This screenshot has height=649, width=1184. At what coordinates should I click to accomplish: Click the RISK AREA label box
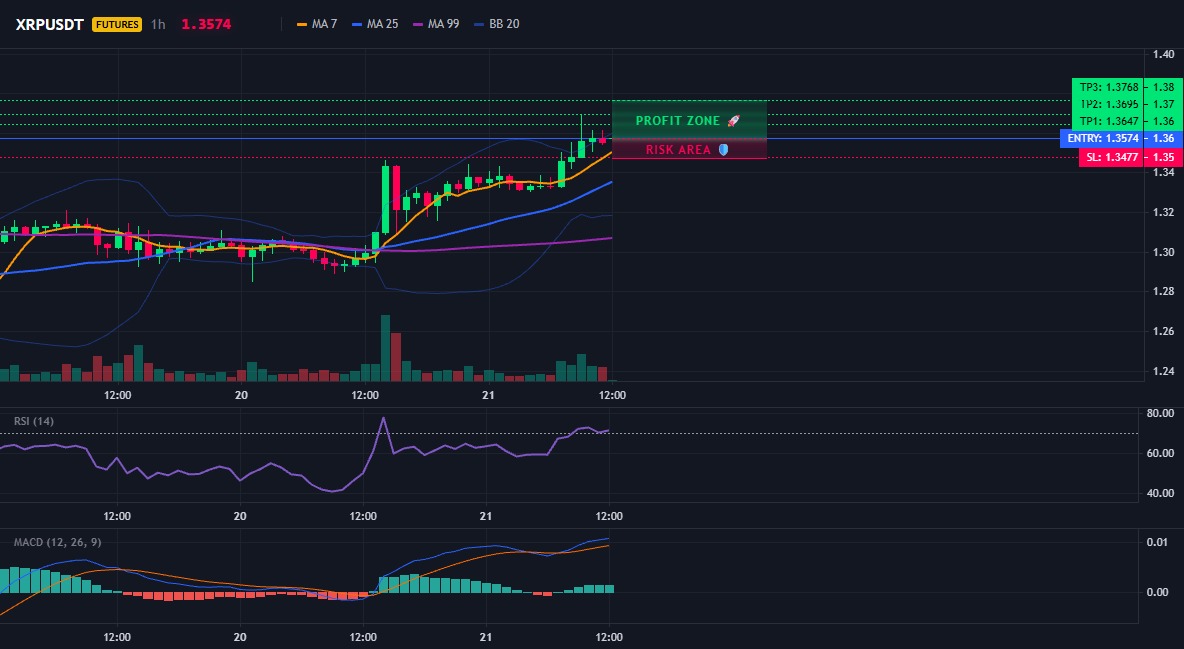[x=689, y=150]
